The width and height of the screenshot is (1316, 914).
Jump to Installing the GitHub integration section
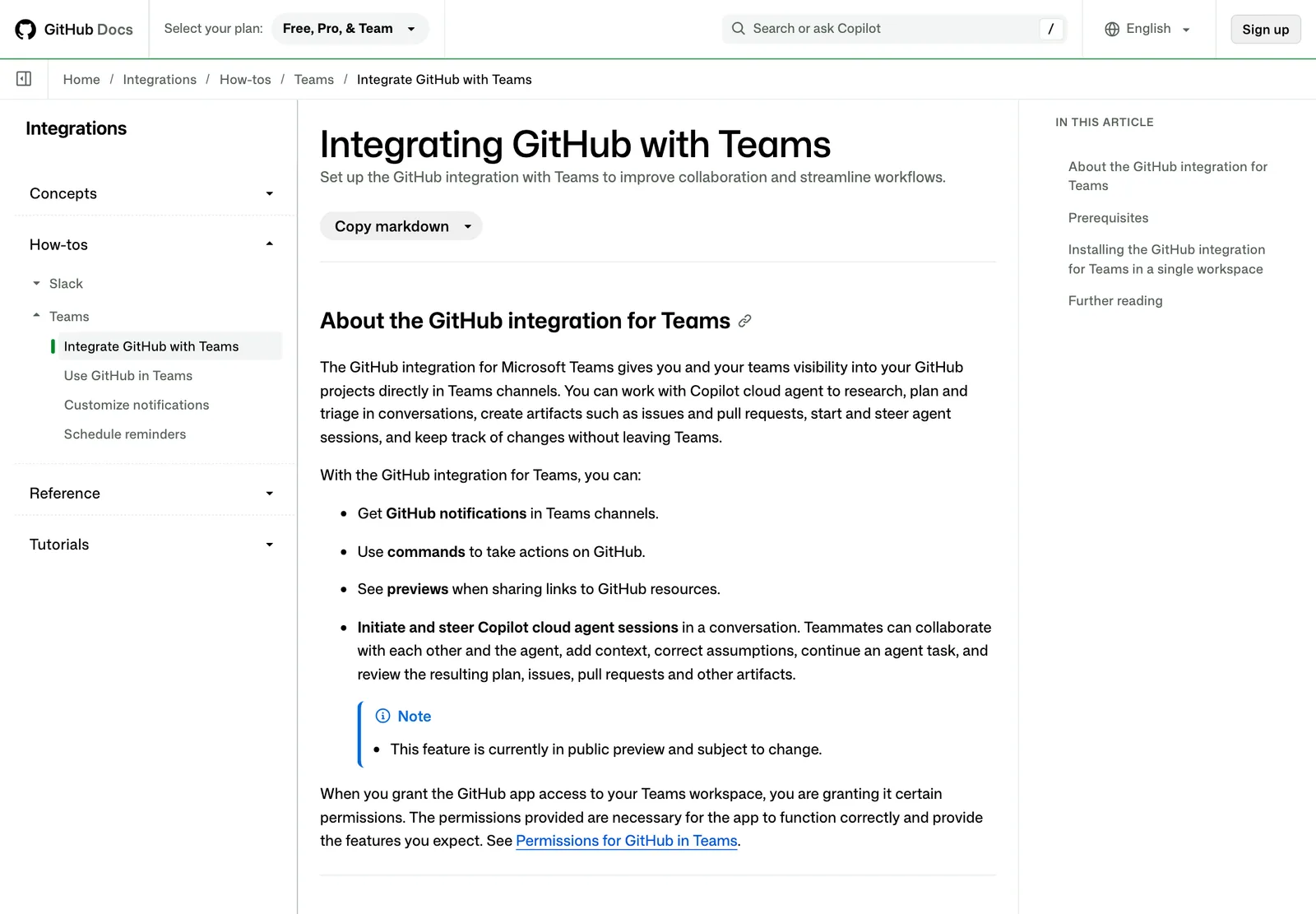tap(1166, 259)
